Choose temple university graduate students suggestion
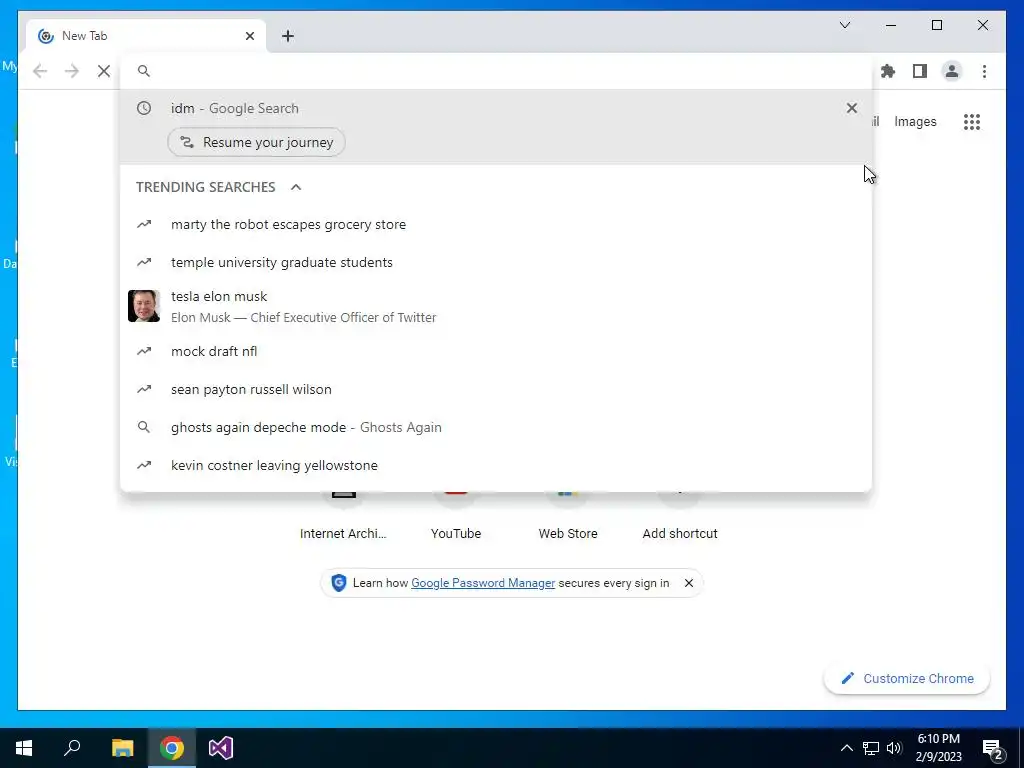 496,263
